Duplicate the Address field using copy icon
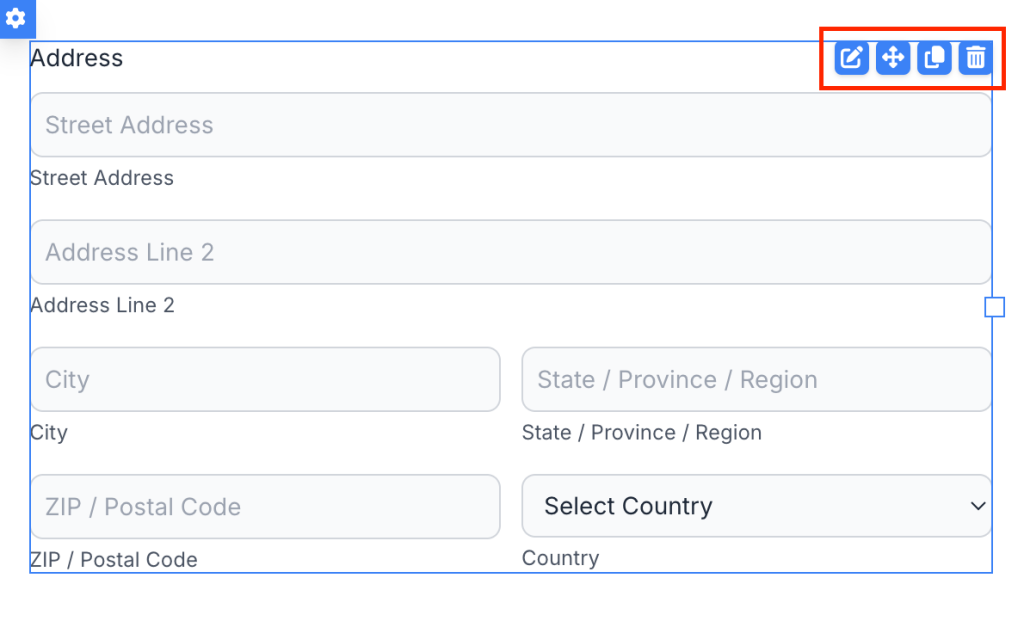1024x621 pixels. tap(934, 59)
